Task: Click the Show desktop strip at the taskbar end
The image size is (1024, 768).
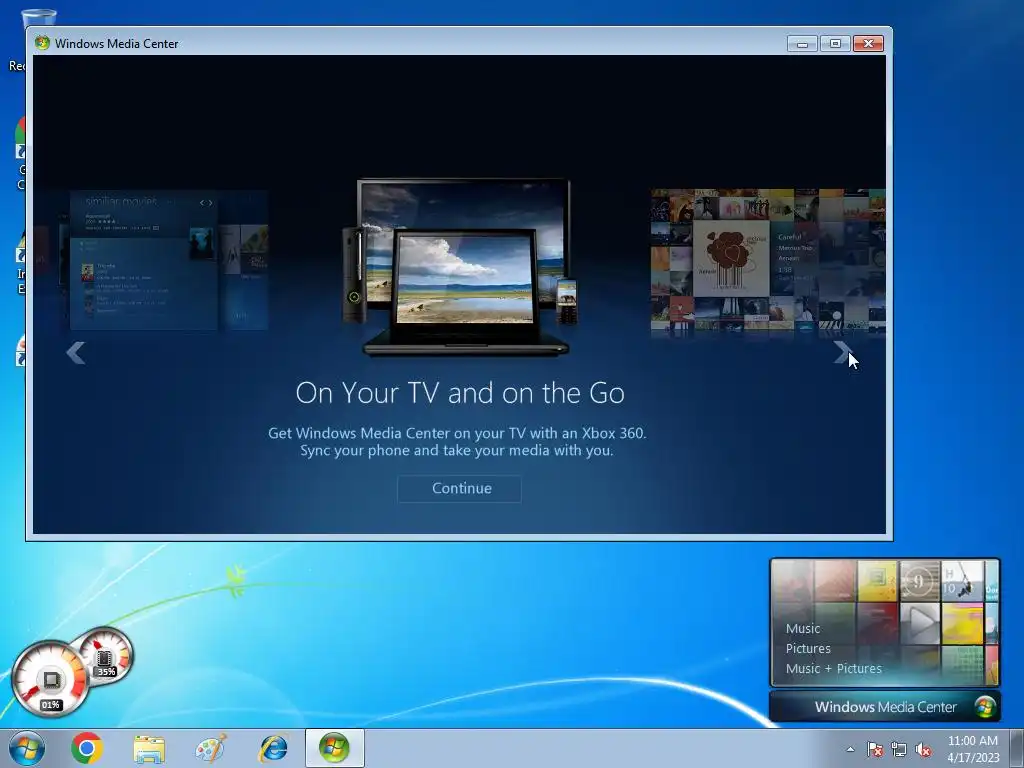Action: coord(1017,748)
